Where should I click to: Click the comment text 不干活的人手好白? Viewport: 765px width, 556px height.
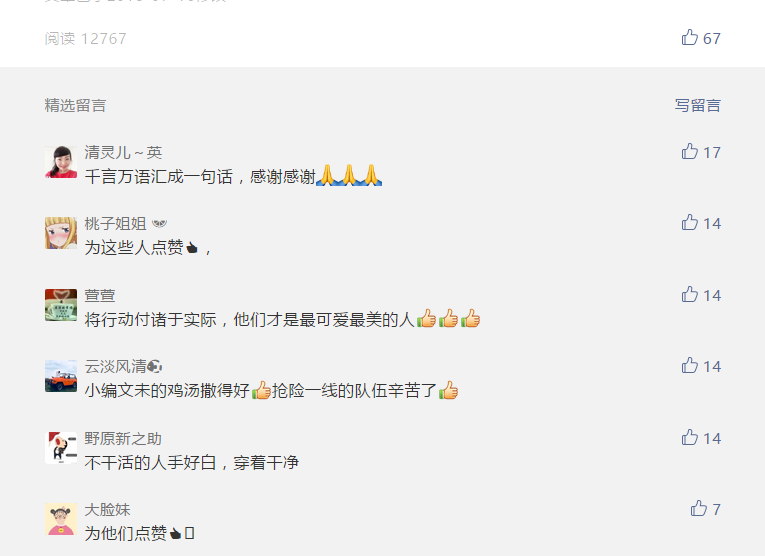(150, 462)
